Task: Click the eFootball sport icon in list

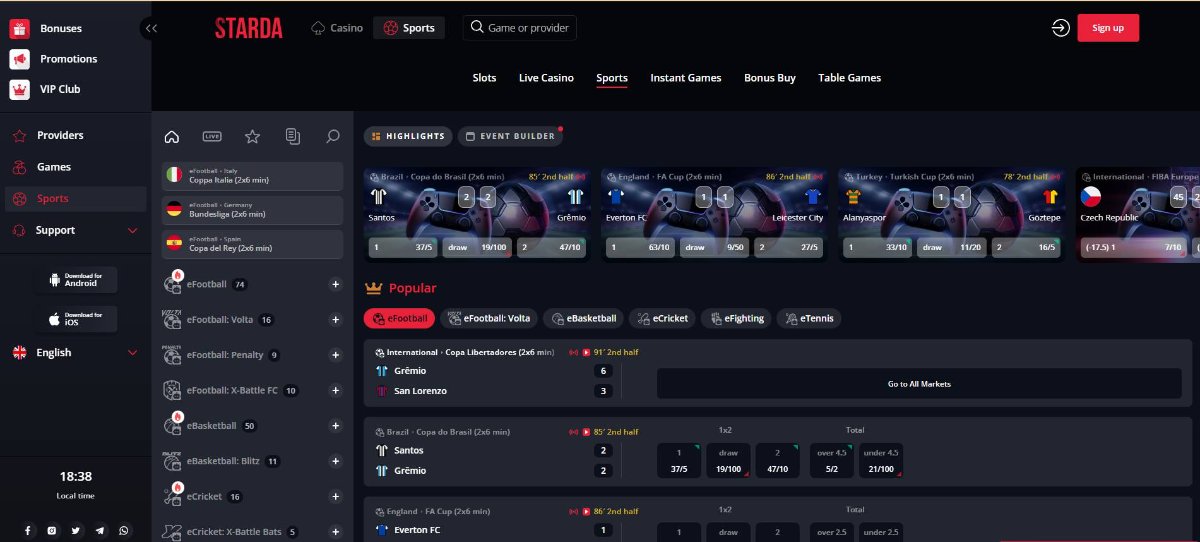Action: pyautogui.click(x=172, y=284)
